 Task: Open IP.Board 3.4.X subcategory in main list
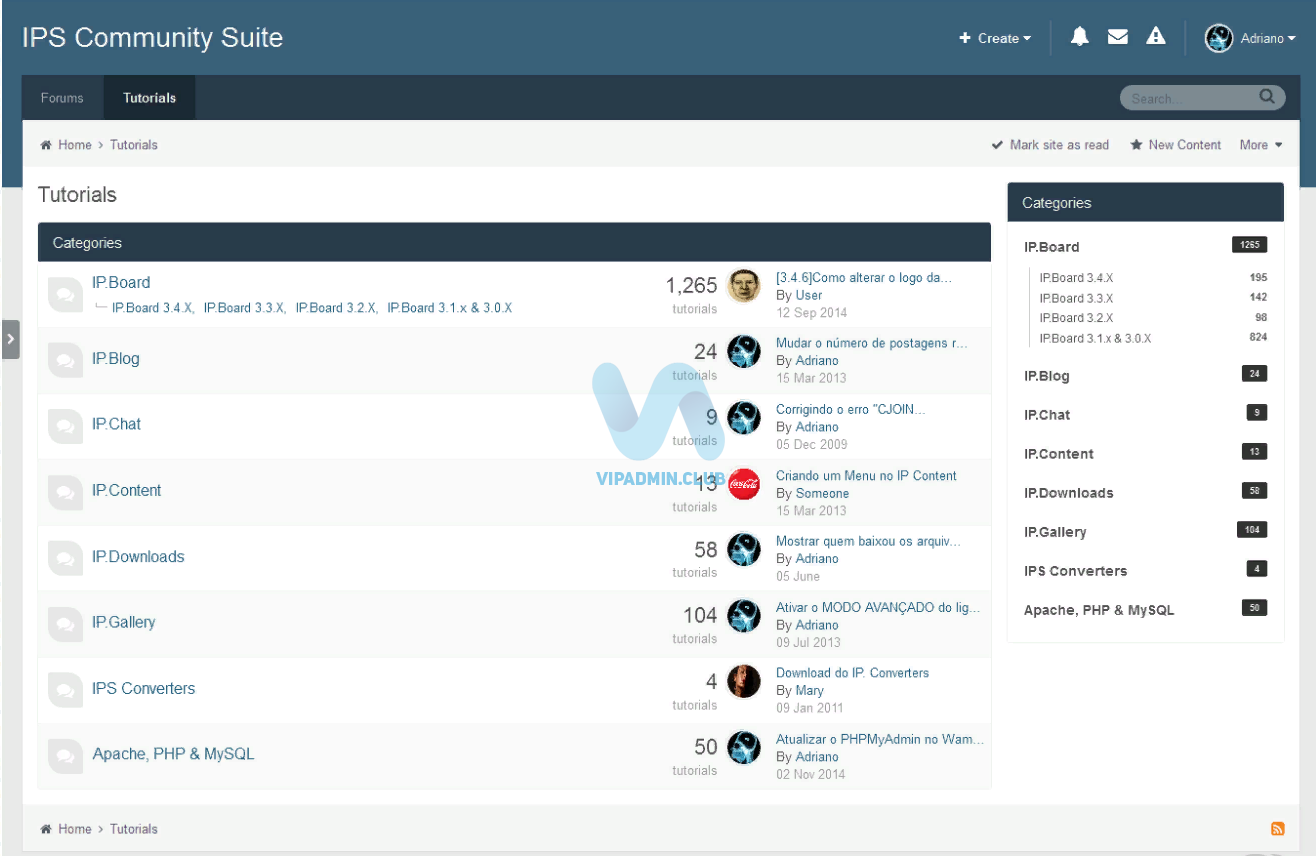click(x=152, y=308)
